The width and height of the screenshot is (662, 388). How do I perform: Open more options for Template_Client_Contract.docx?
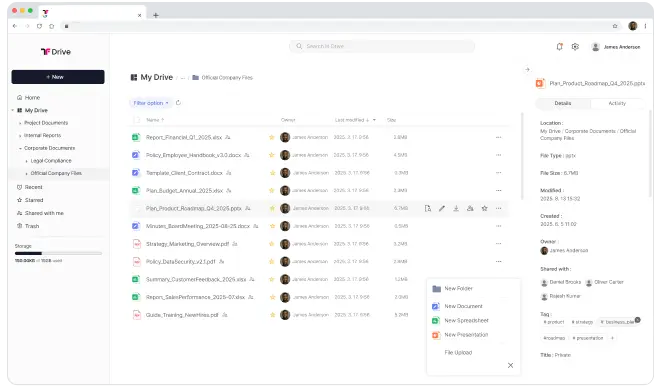499,173
